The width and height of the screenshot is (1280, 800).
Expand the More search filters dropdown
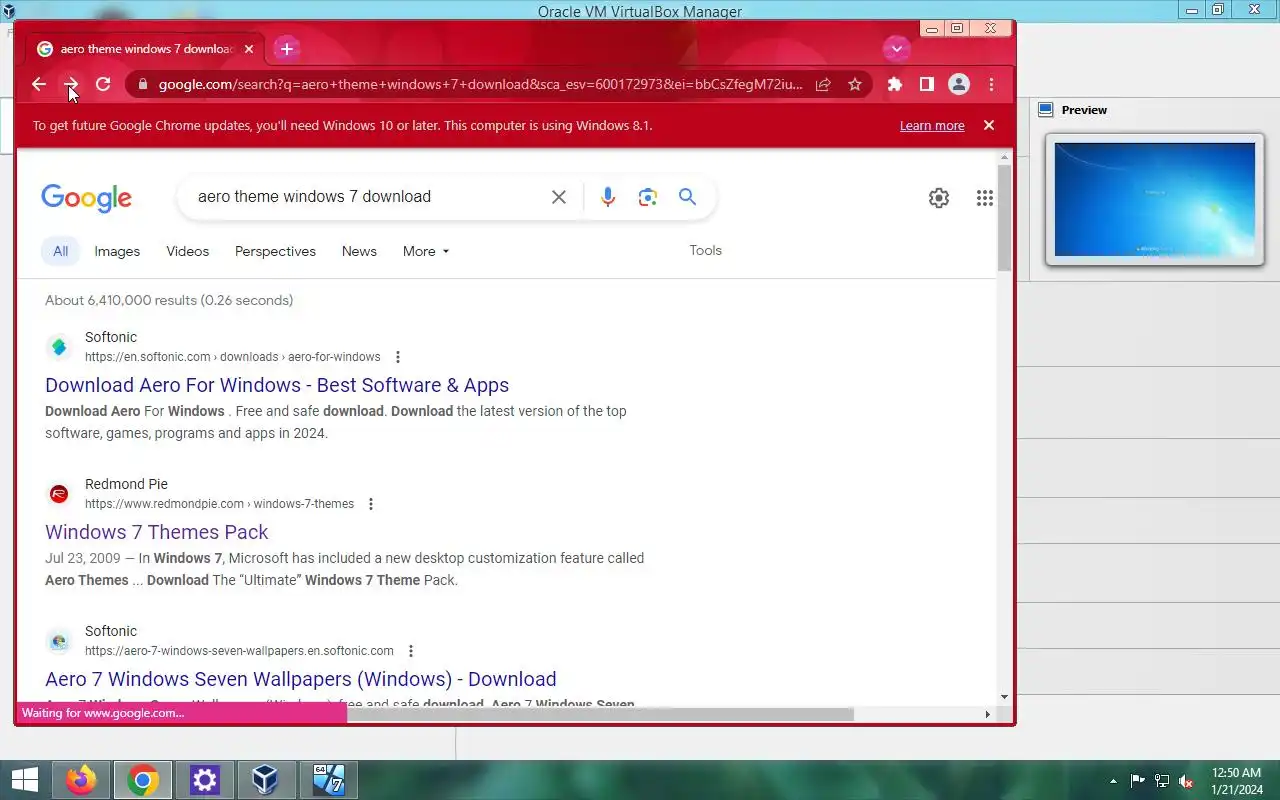point(426,251)
